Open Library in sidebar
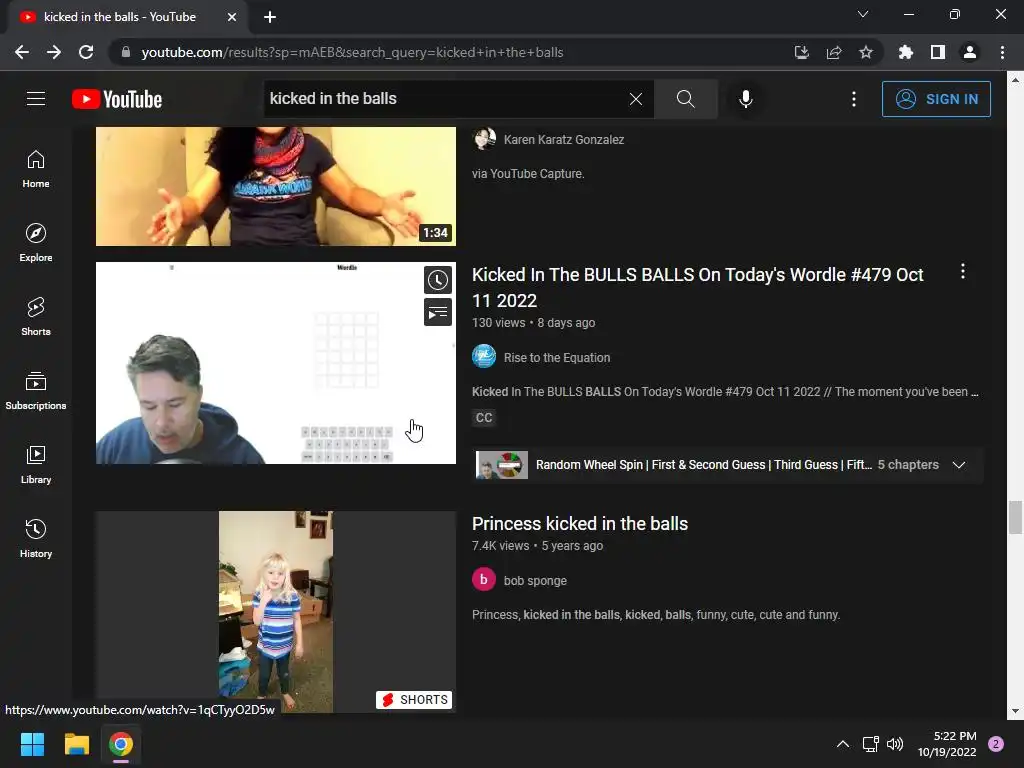The image size is (1024, 768). tap(36, 464)
